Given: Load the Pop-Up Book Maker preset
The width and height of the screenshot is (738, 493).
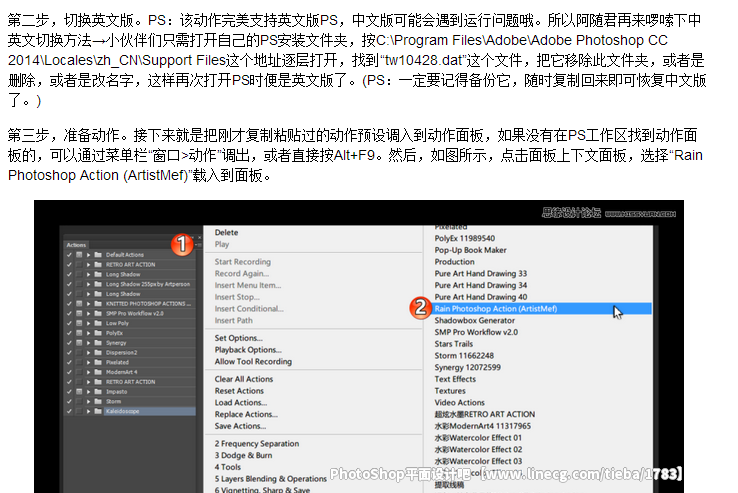Looking at the screenshot, I should (x=470, y=250).
